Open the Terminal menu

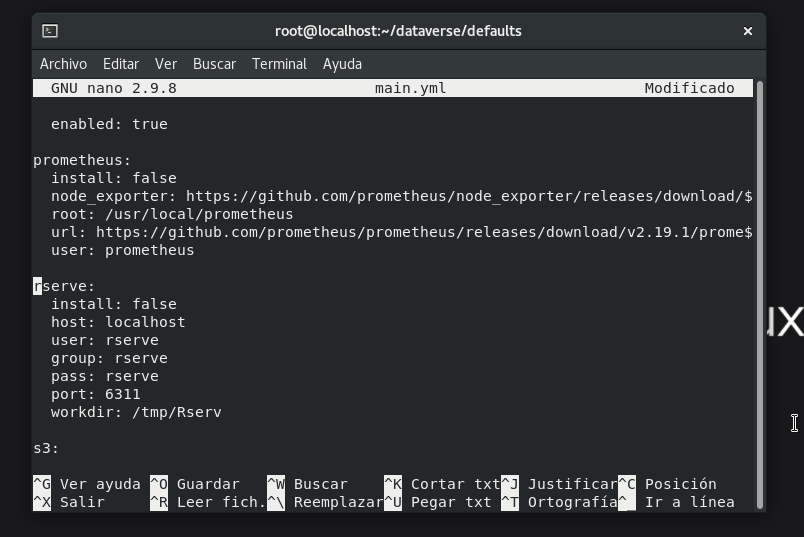[279, 64]
